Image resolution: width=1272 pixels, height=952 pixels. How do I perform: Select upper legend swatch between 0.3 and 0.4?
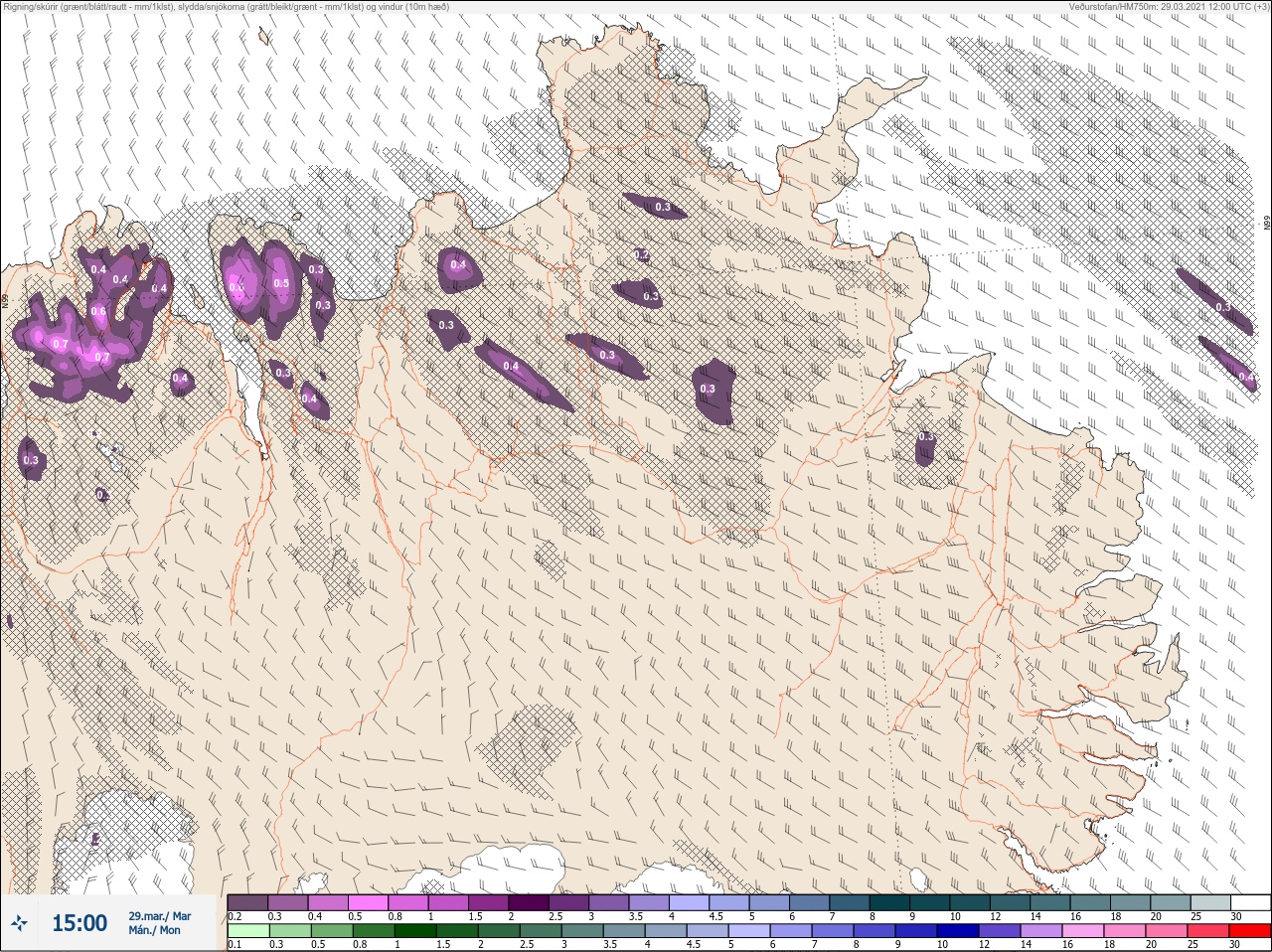288,902
